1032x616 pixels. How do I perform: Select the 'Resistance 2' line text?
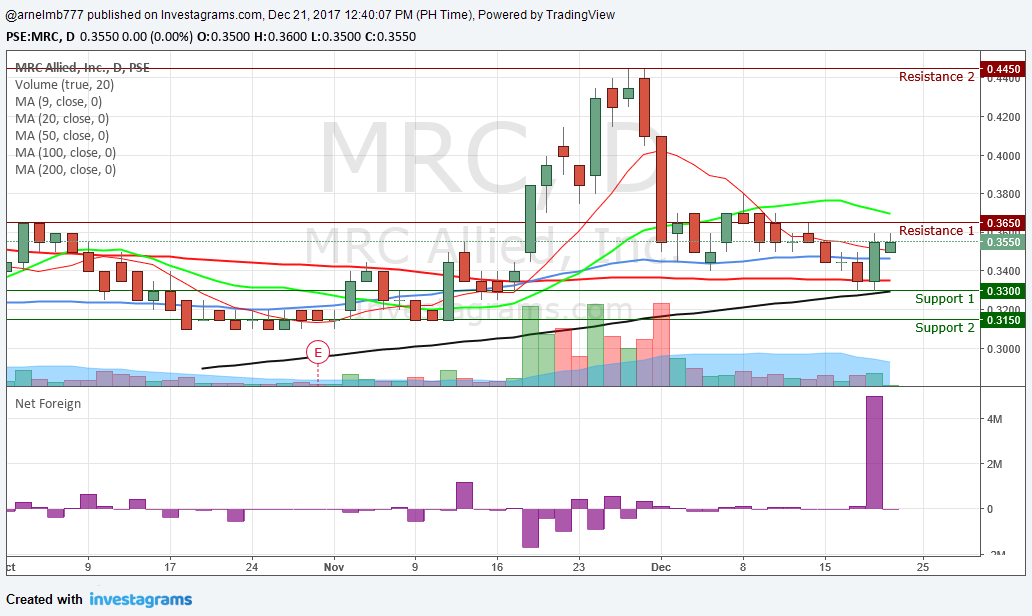937,77
